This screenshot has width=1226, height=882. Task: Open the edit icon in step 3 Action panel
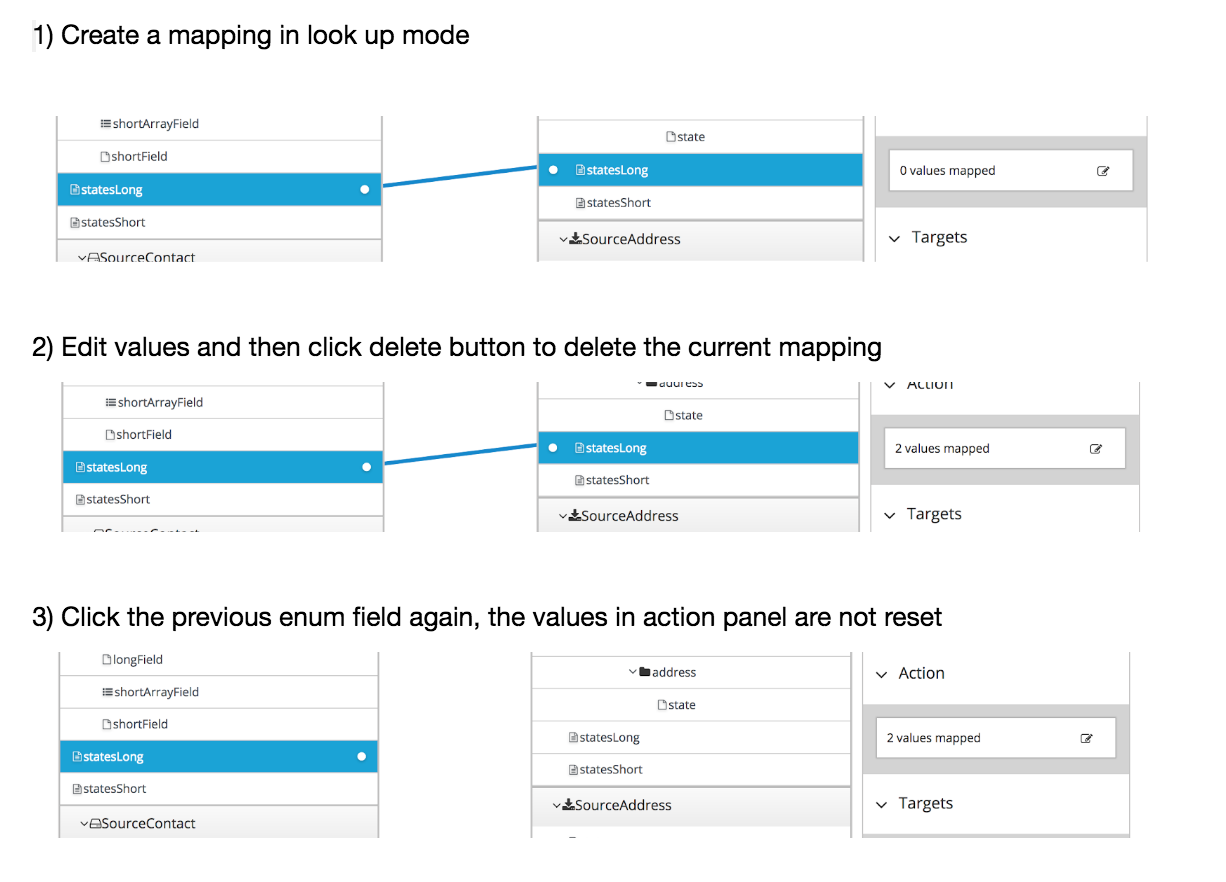pyautogui.click(x=1087, y=738)
